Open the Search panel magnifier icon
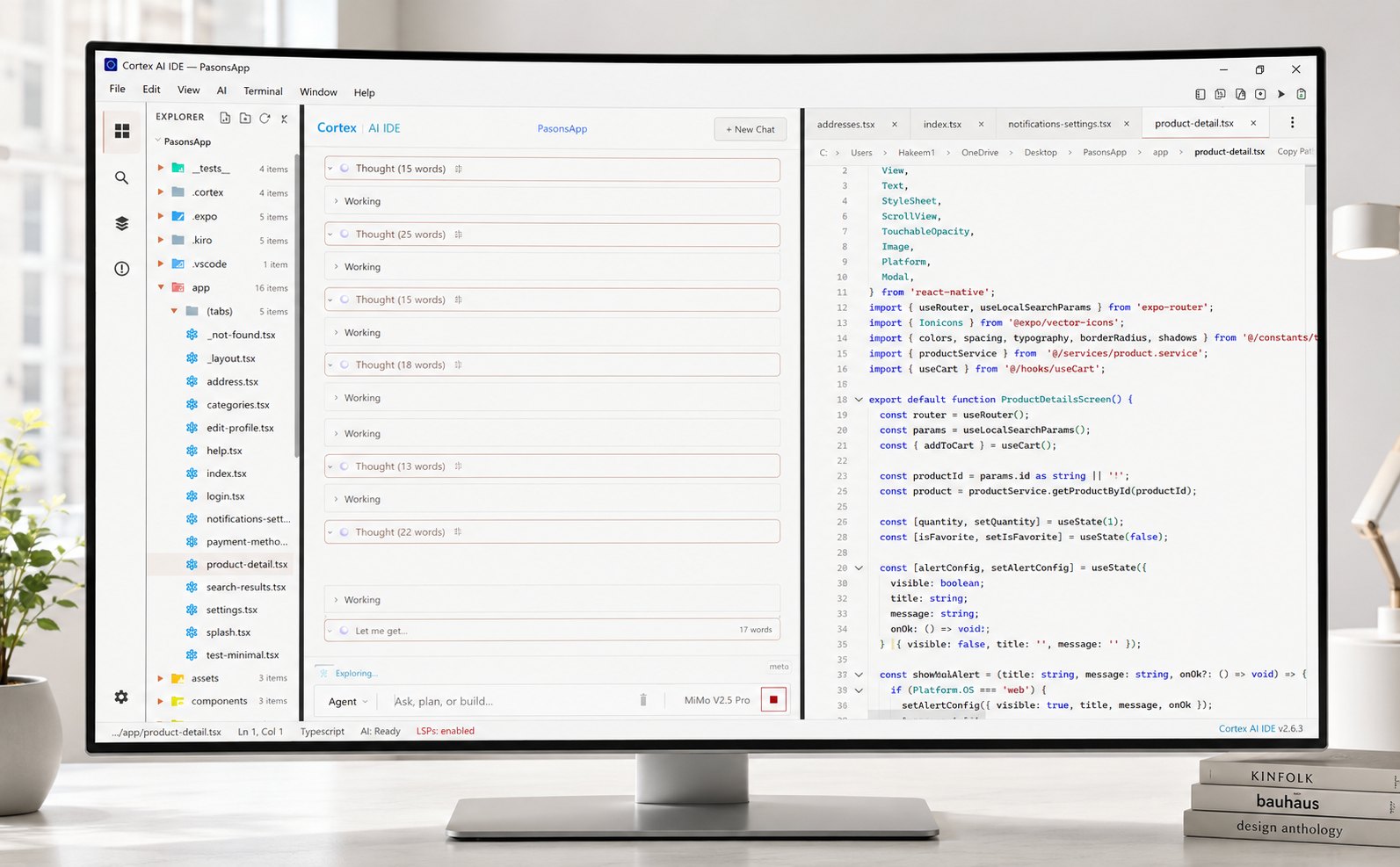This screenshot has width=1400, height=867. click(122, 177)
